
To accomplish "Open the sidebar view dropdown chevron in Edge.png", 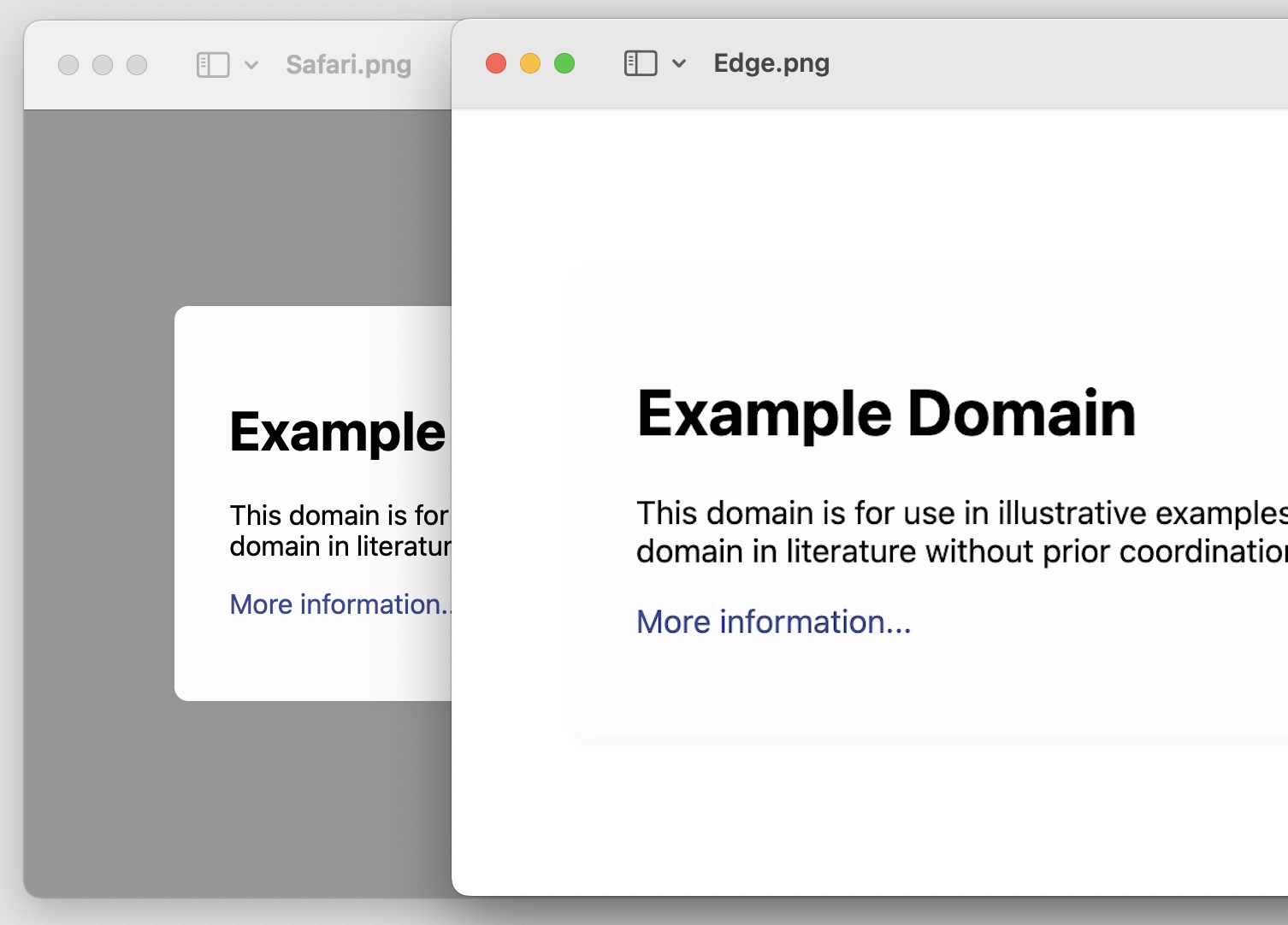I will click(679, 63).
